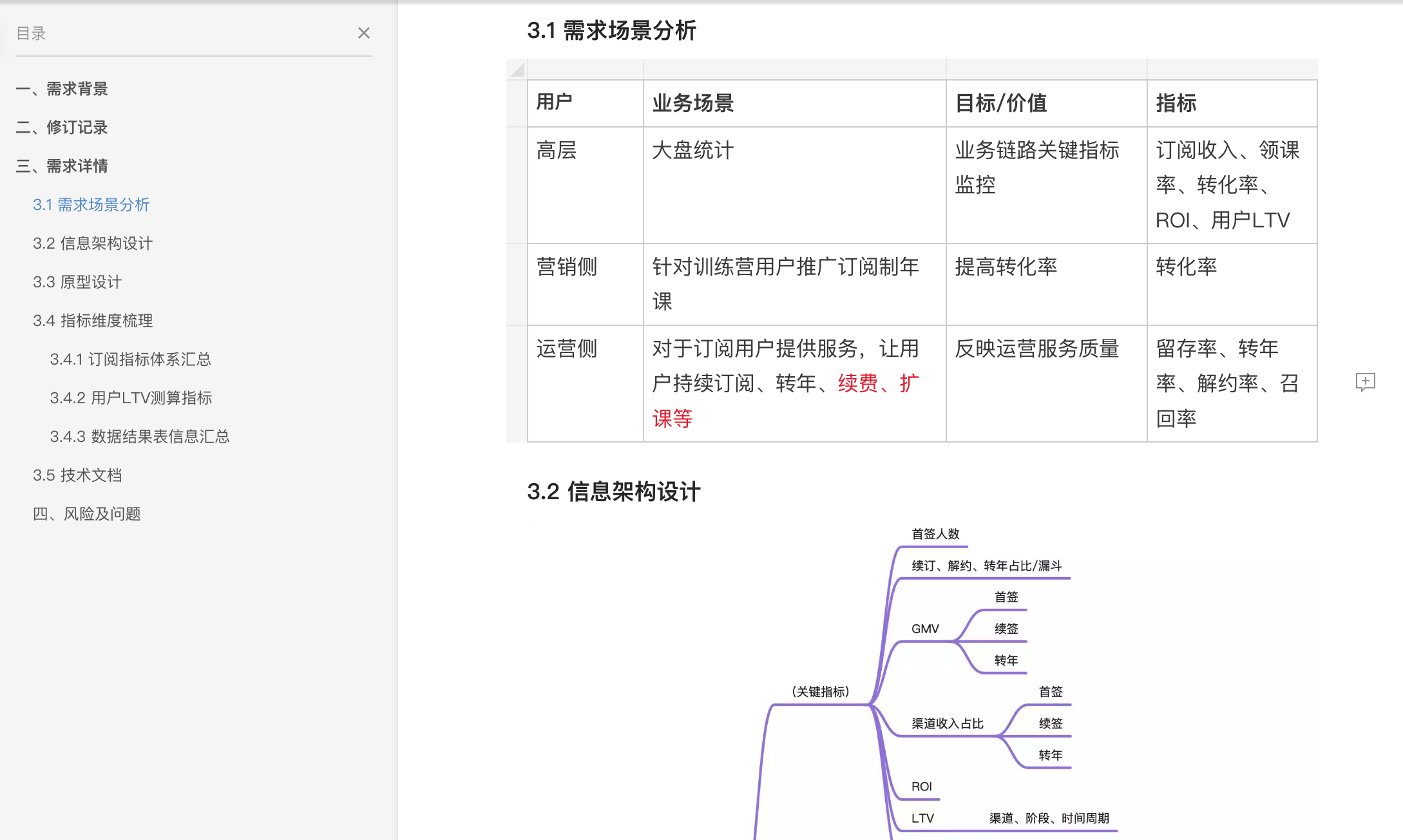Click the 大盘统计 cell

[x=795, y=185]
